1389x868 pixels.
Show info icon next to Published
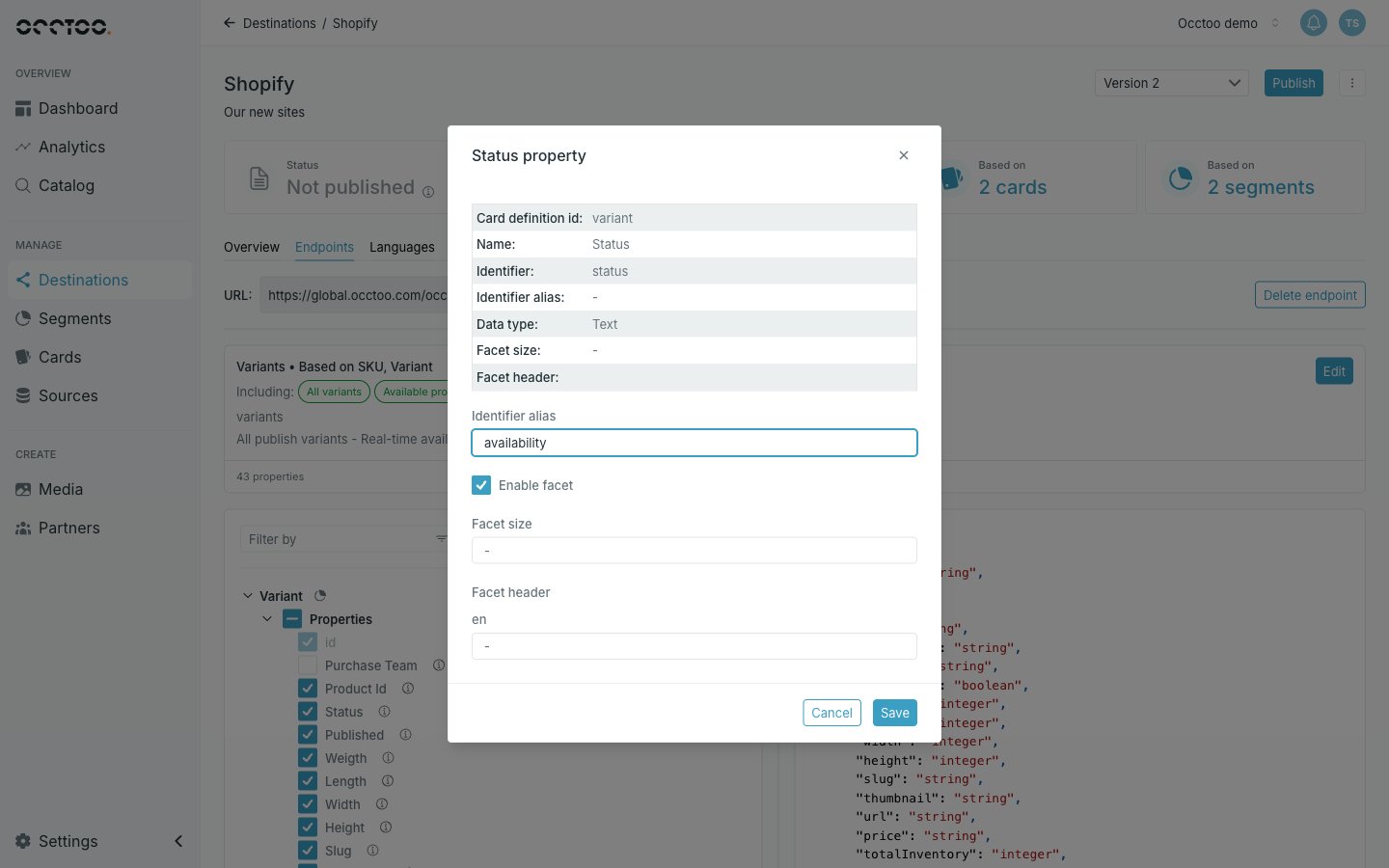(x=405, y=735)
